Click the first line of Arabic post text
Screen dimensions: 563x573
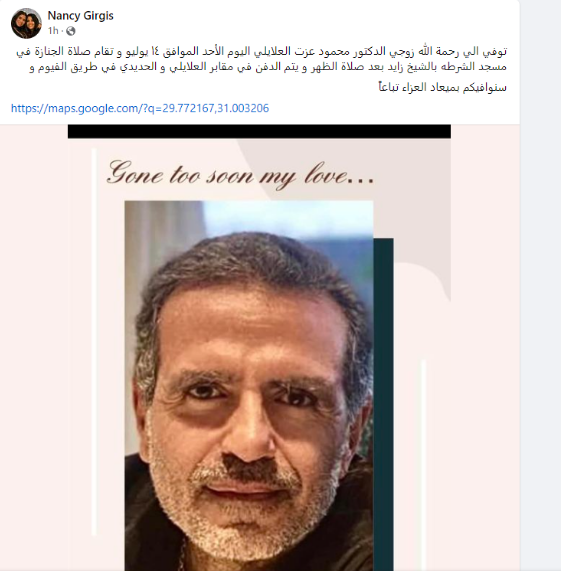(x=261, y=52)
